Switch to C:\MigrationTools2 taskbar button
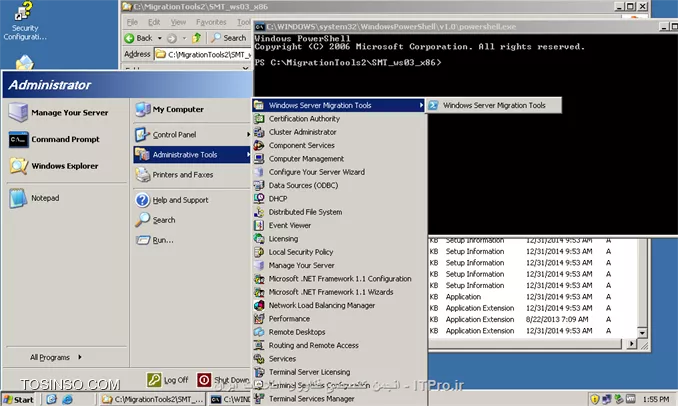 pos(152,400)
